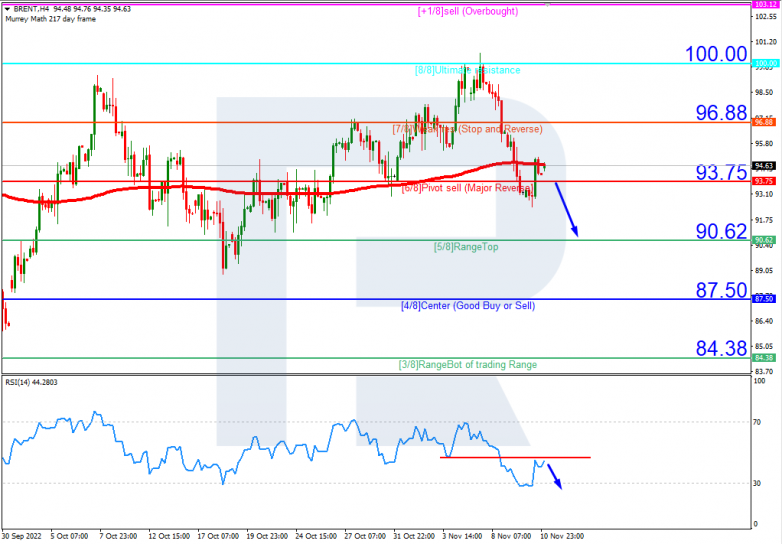This screenshot has width=782, height=544.
Task: Select the 89.05 price scale value
Action: 765,271
